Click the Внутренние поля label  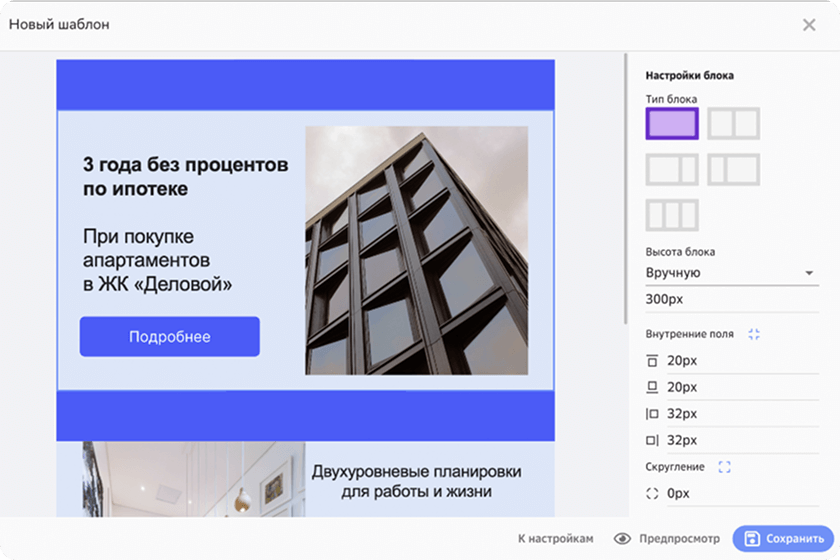pos(689,334)
